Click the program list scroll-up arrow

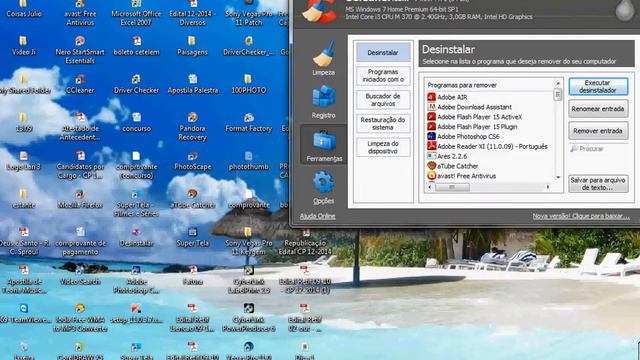pyautogui.click(x=558, y=83)
